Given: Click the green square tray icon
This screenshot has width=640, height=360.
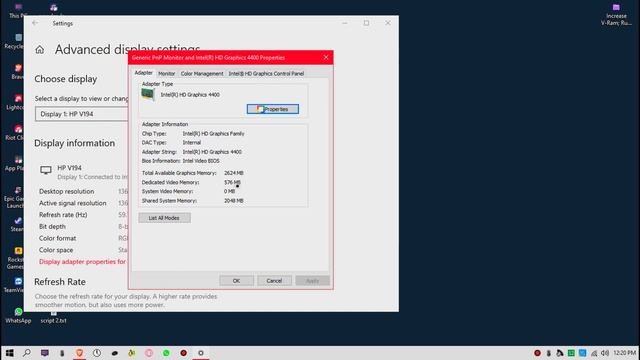Looking at the screenshot, I should click(x=571, y=353).
